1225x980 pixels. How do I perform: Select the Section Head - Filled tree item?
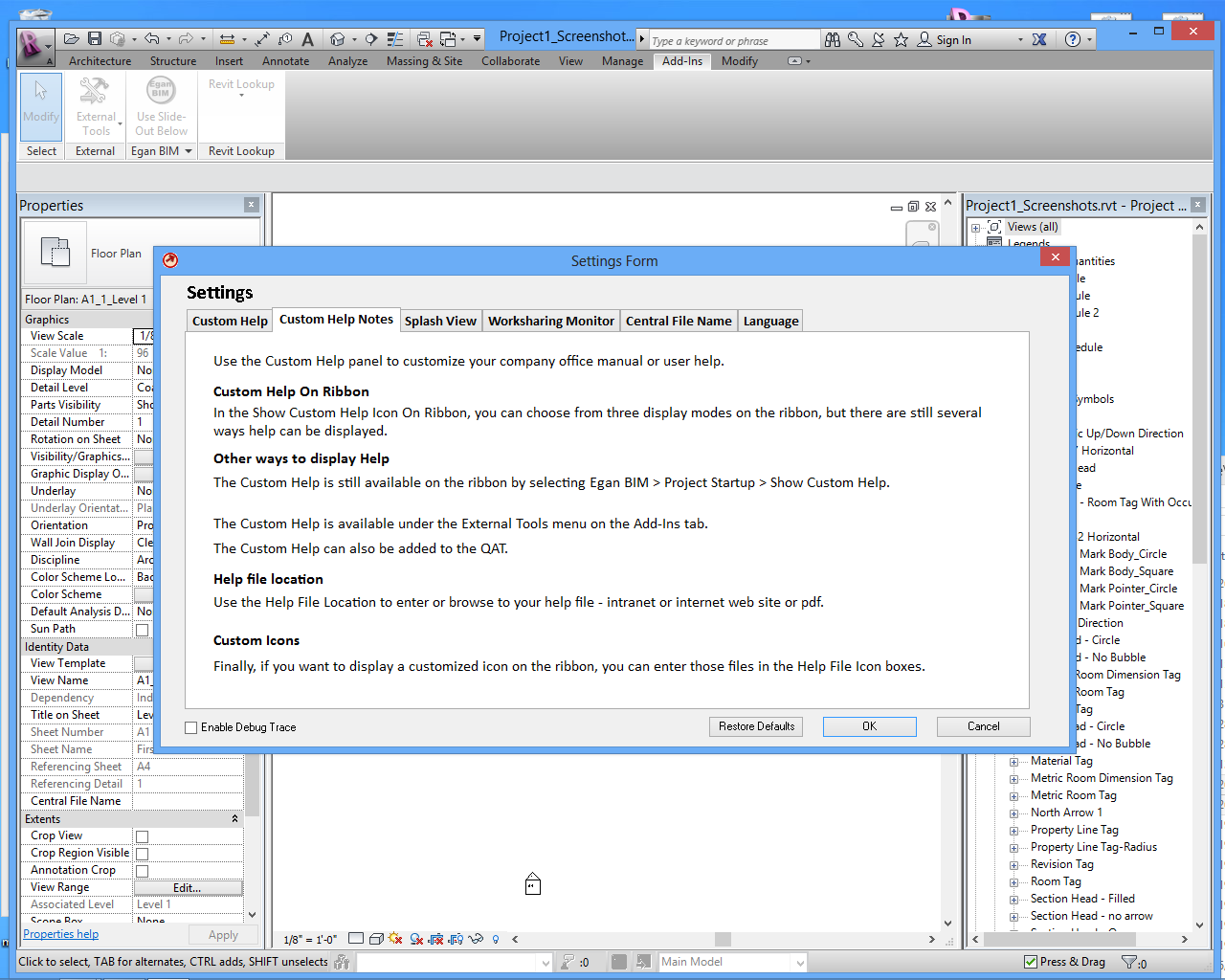click(x=1082, y=899)
